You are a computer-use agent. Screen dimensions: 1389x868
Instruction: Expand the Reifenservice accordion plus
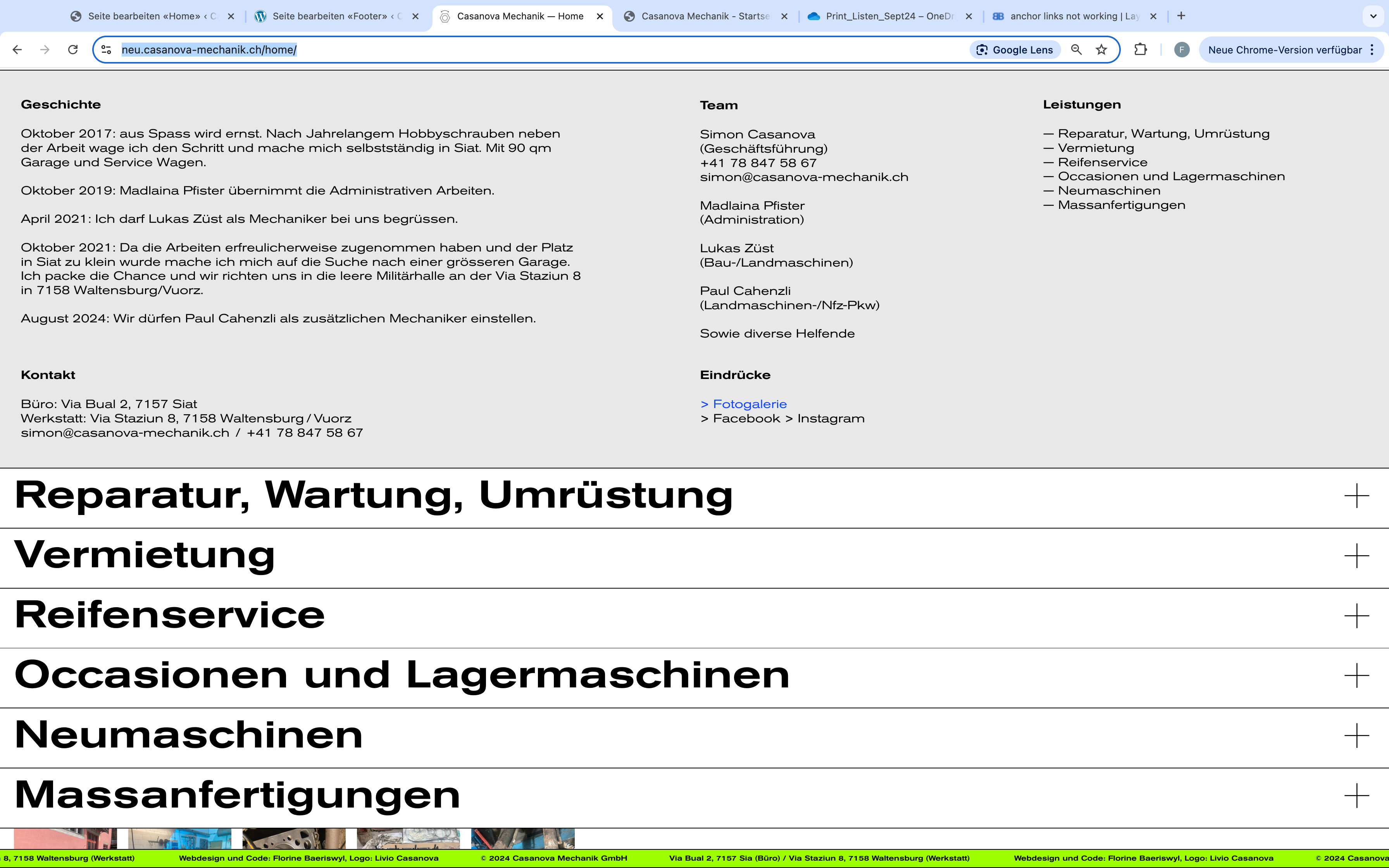1356,616
